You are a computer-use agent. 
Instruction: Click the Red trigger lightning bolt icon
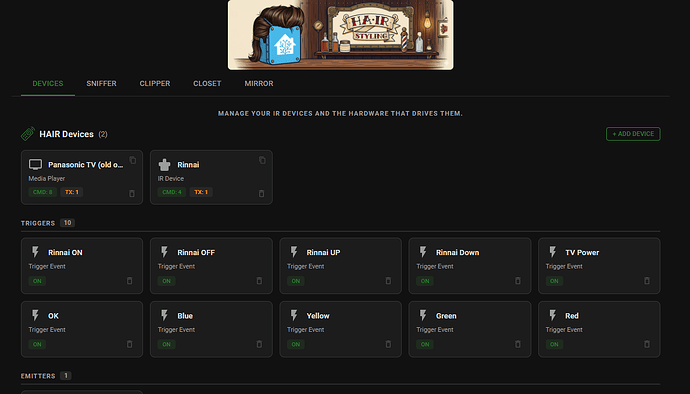(x=553, y=315)
